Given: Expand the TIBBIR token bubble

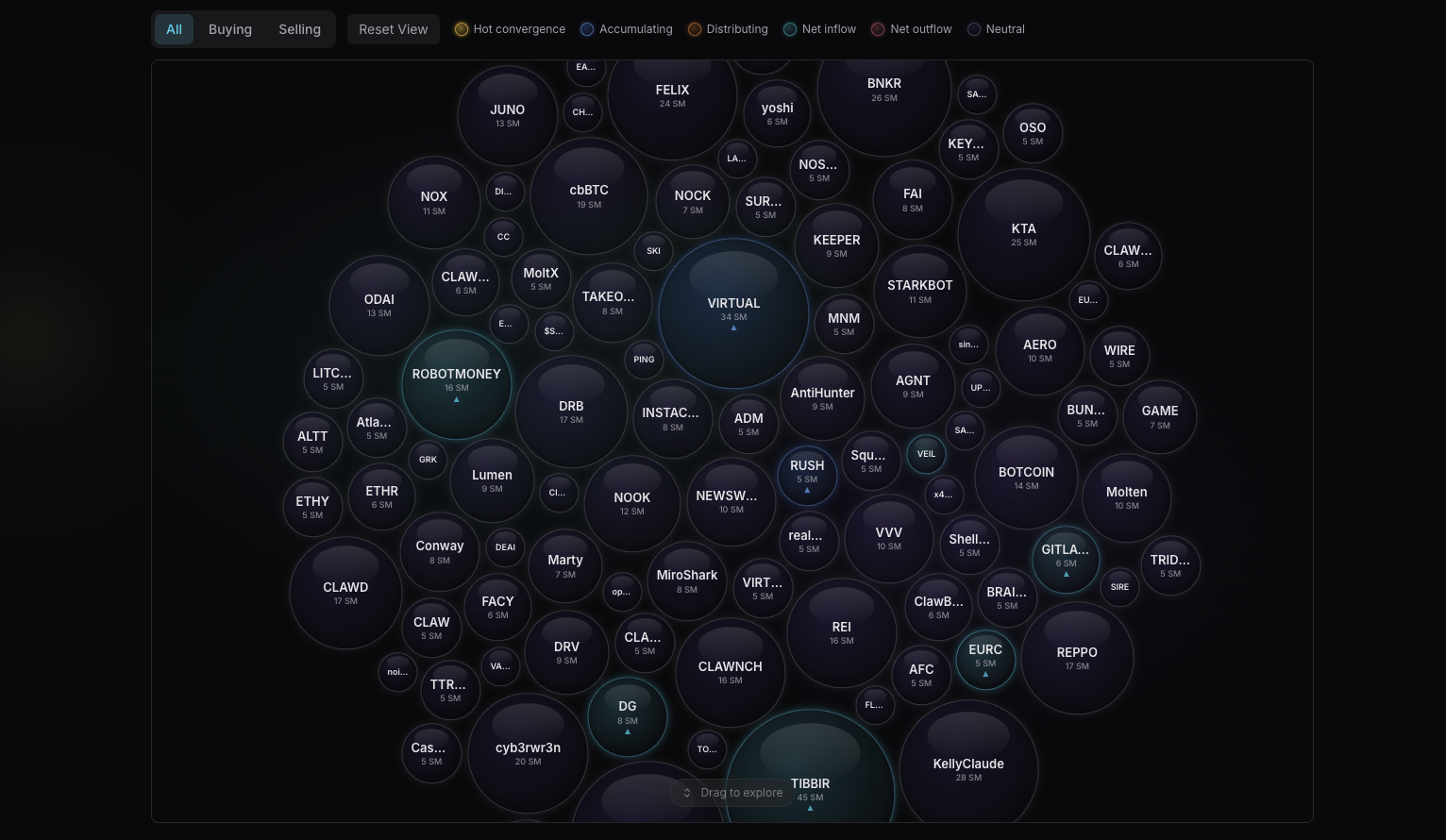Looking at the screenshot, I should [x=810, y=783].
